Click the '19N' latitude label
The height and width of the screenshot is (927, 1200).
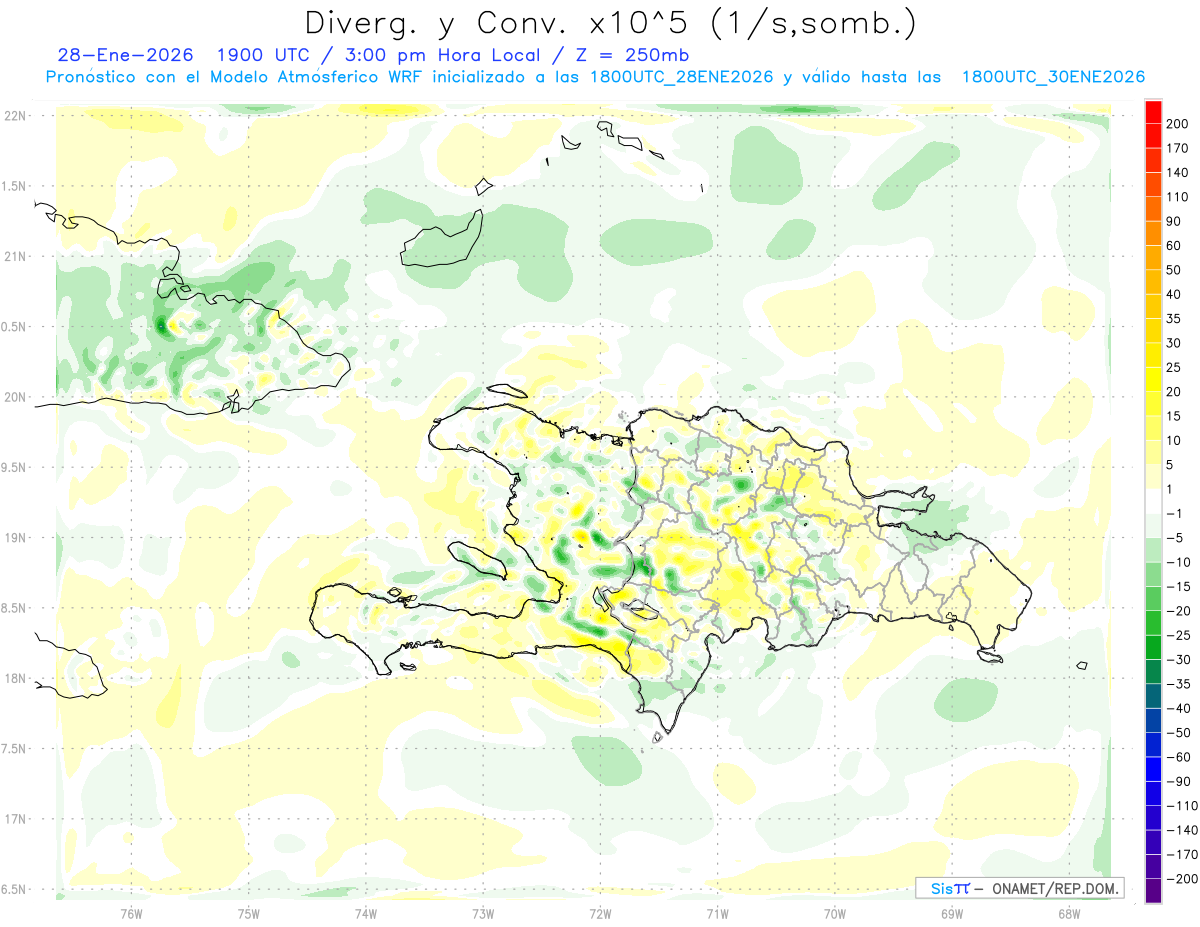tap(15, 538)
